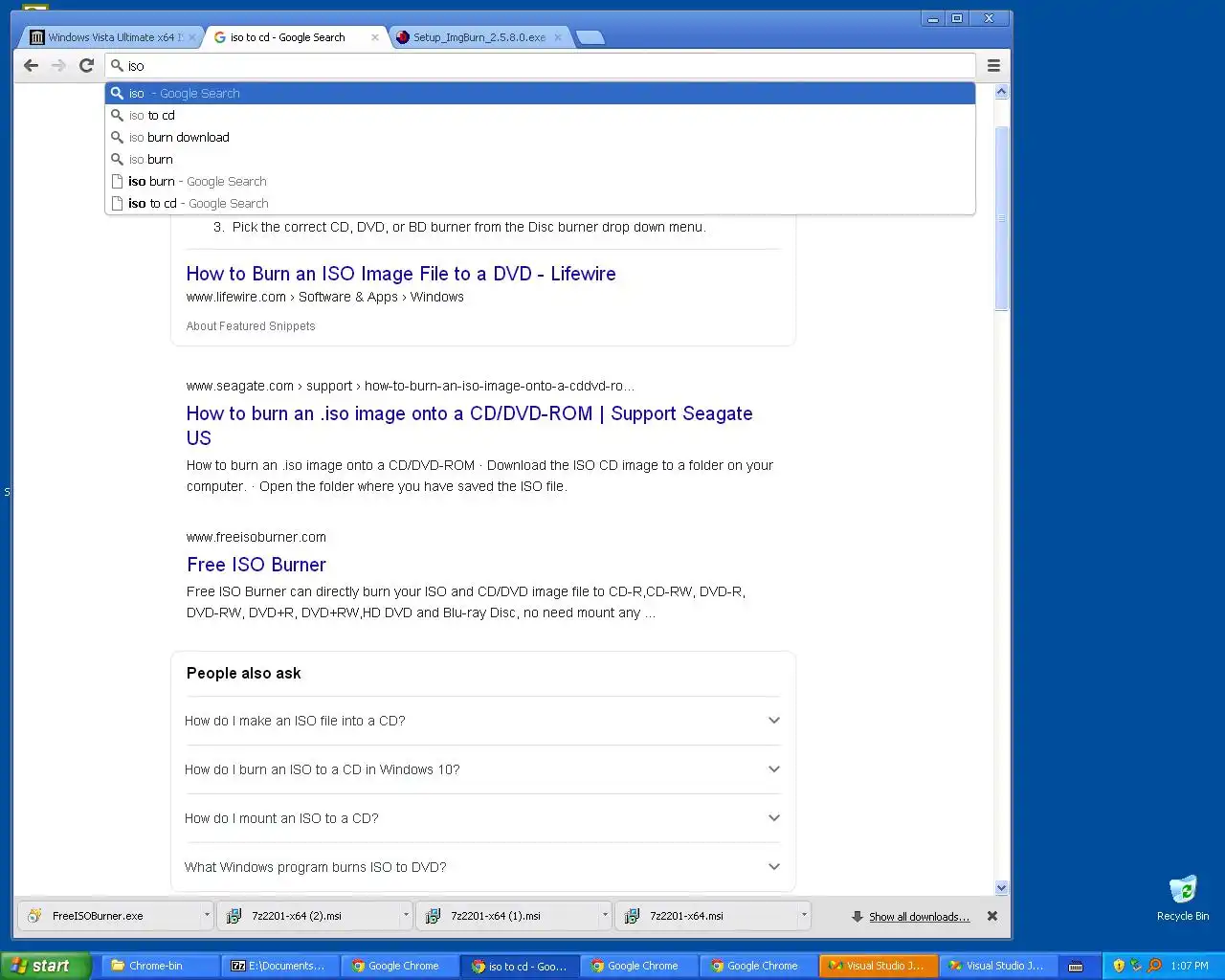This screenshot has height=980, width=1225.
Task: Switch to the Chrome-bin folder taskbar item
Action: (x=160, y=966)
